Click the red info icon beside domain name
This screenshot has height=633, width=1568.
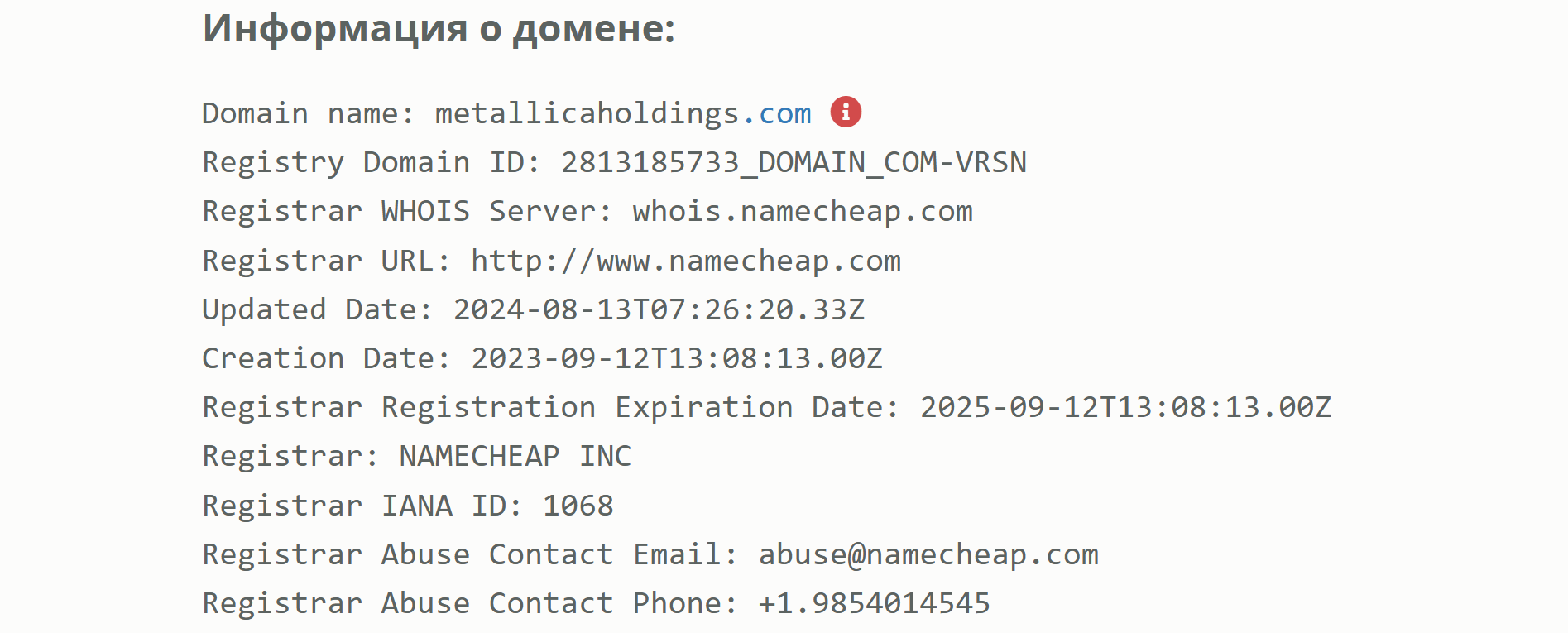(846, 112)
